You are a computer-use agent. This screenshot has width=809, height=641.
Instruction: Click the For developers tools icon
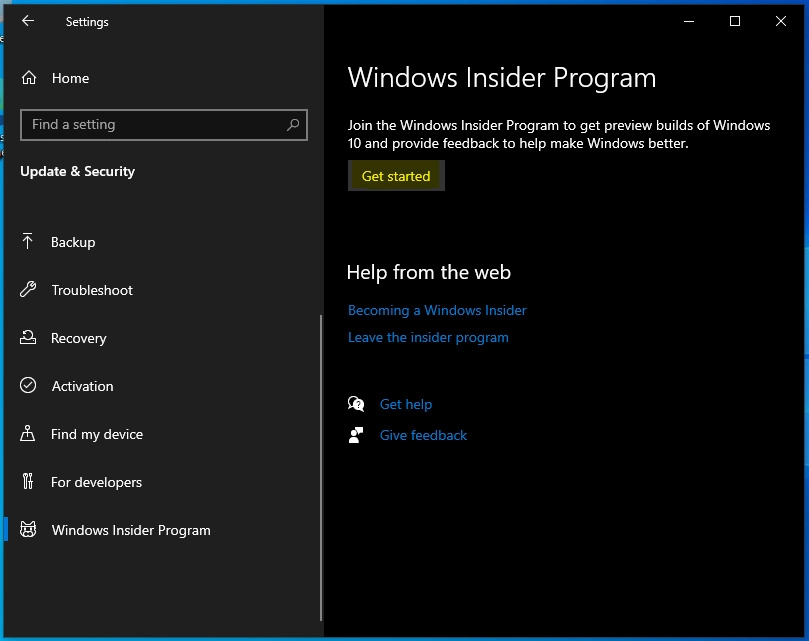click(x=28, y=481)
